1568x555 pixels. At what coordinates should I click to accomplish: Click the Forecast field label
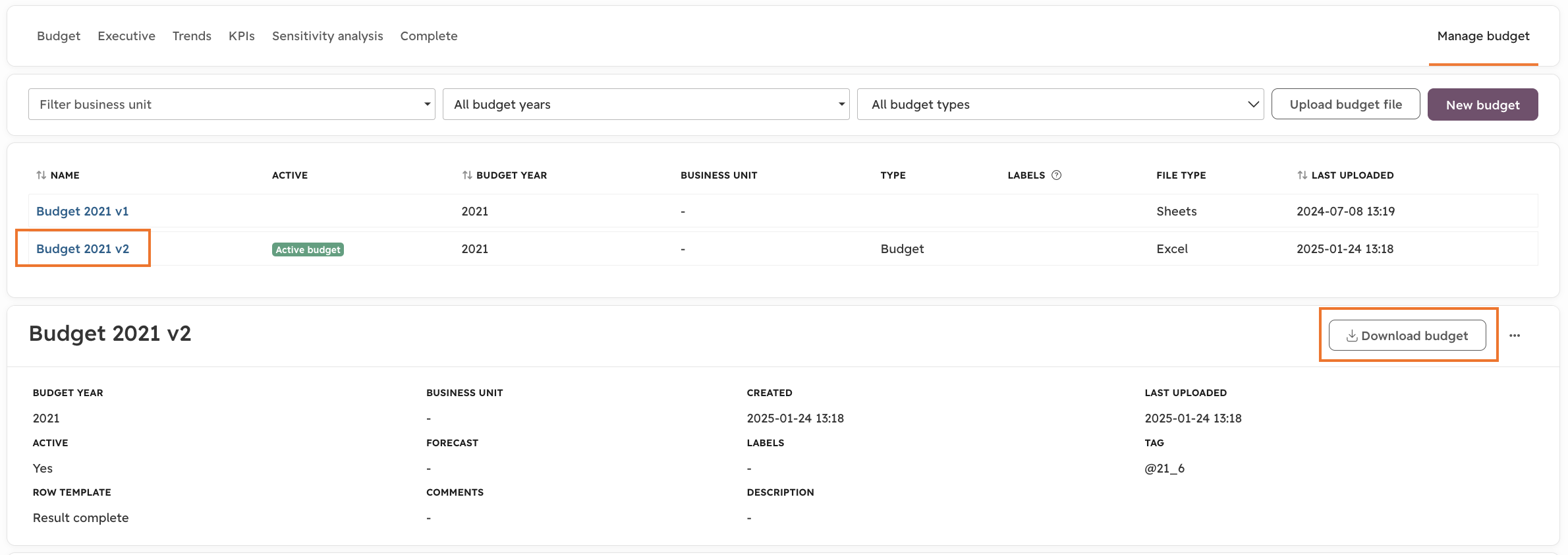coord(452,443)
